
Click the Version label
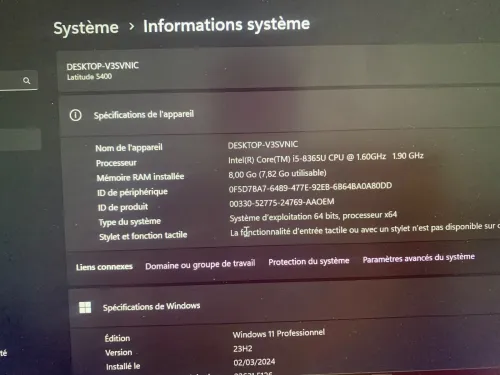(x=119, y=352)
